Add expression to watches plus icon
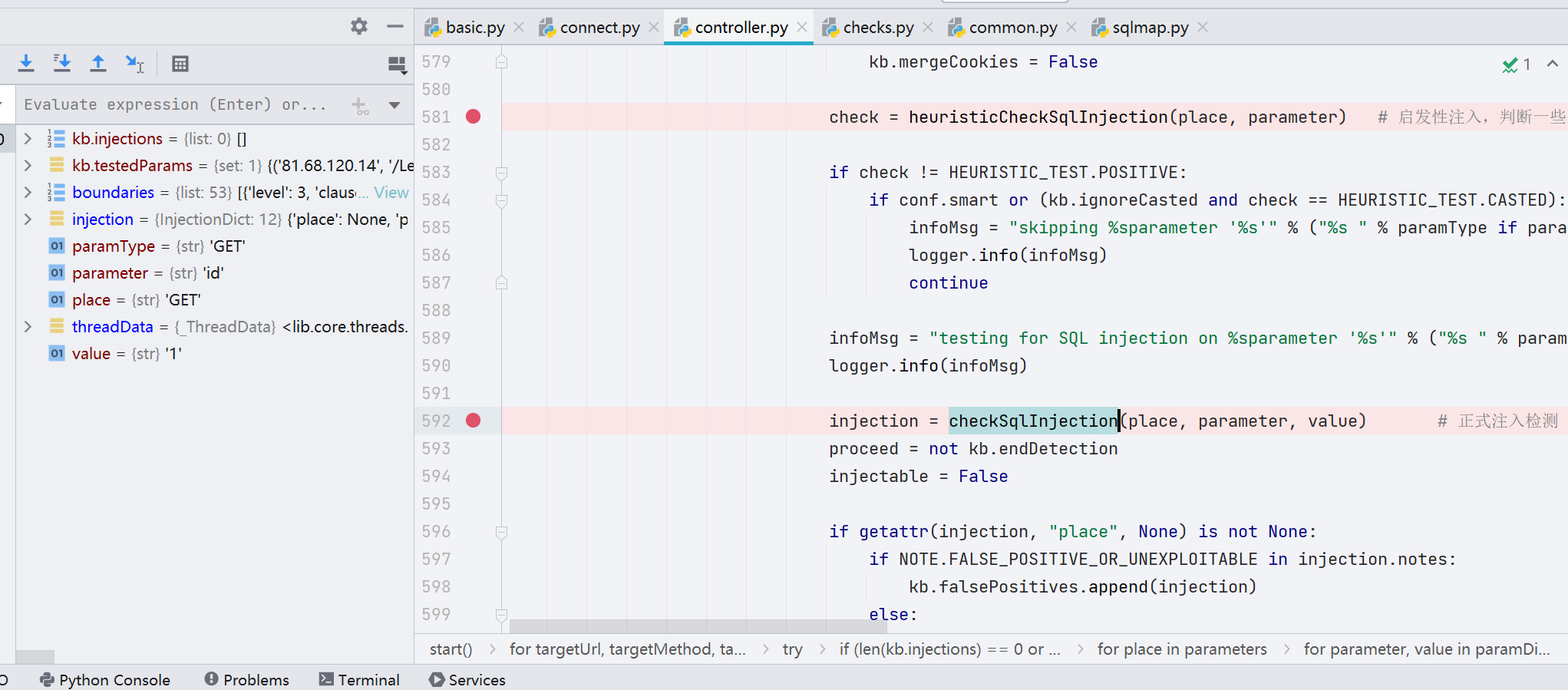The height and width of the screenshot is (690, 1568). [x=360, y=105]
